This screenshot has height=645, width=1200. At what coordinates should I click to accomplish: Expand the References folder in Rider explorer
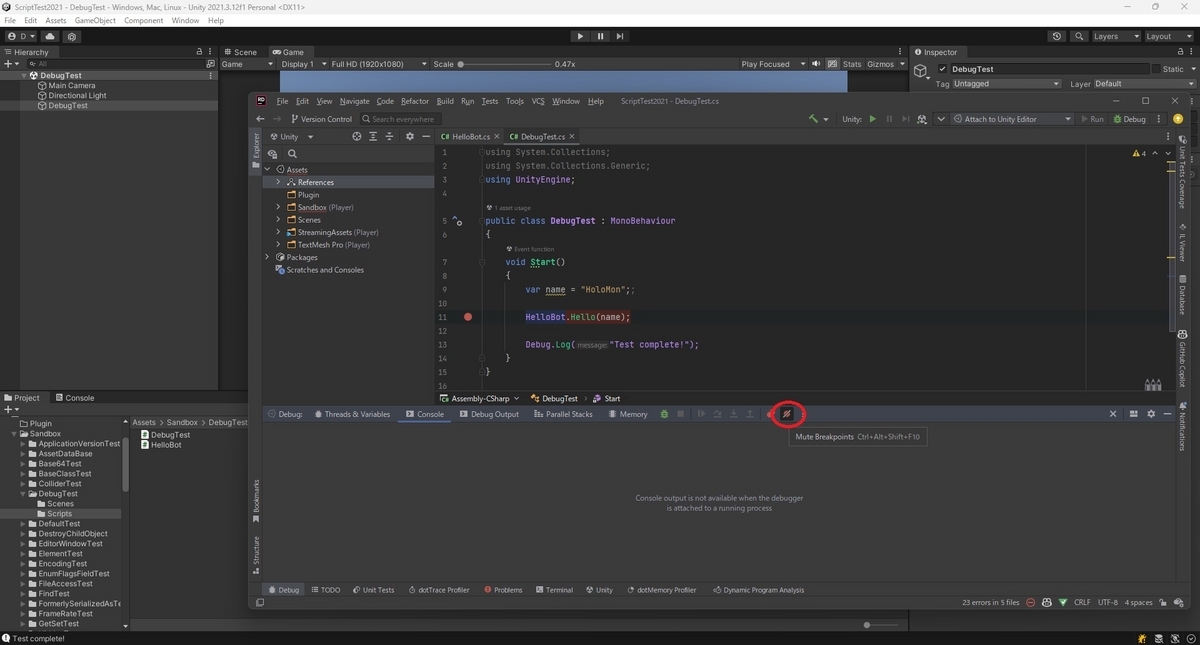(x=278, y=182)
